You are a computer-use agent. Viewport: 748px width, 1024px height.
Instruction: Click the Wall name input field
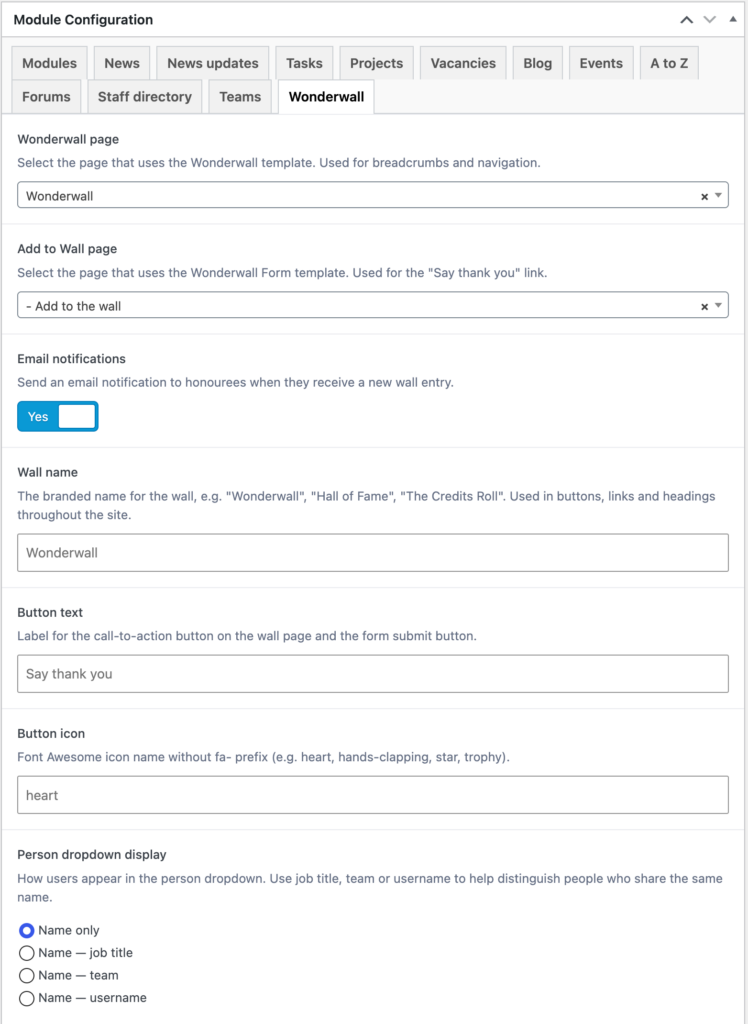tap(373, 552)
